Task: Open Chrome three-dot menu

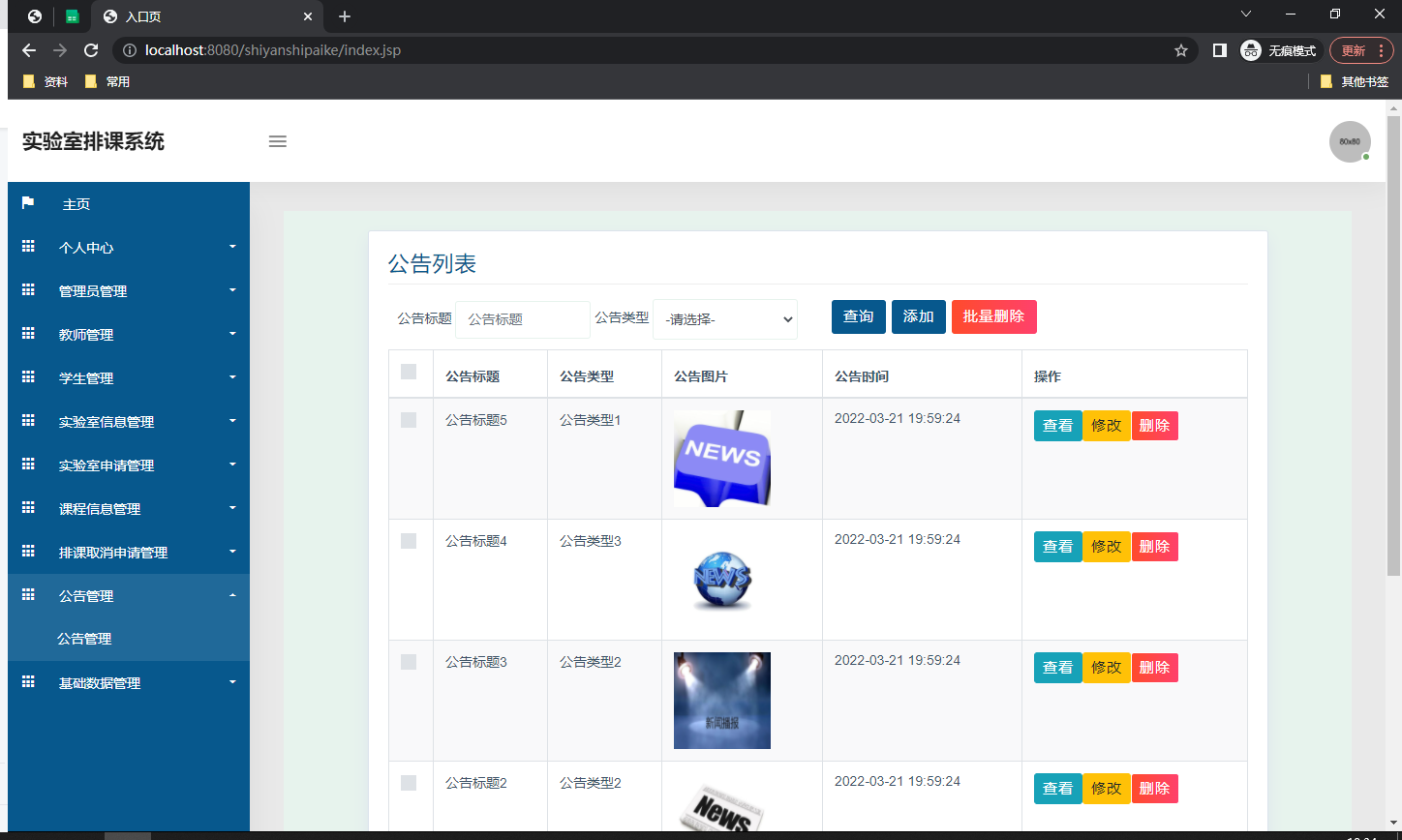Action: click(1381, 50)
